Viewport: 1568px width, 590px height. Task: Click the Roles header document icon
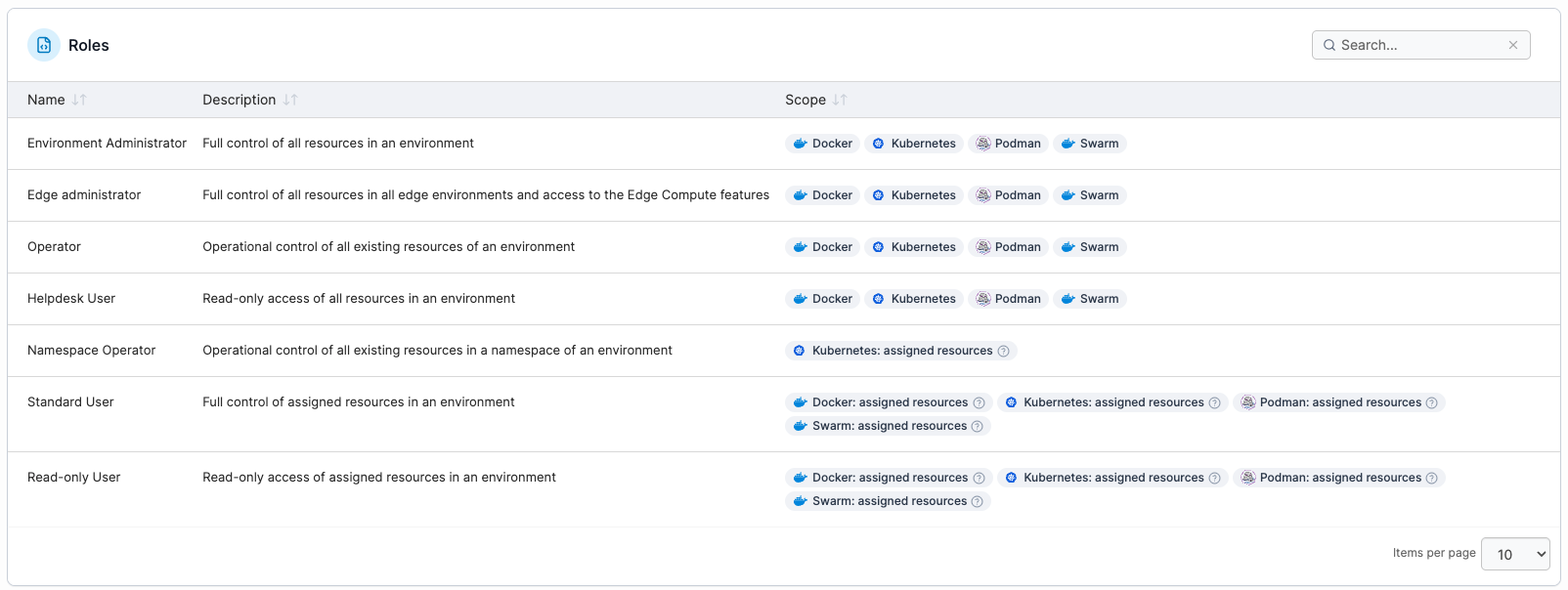click(x=43, y=45)
